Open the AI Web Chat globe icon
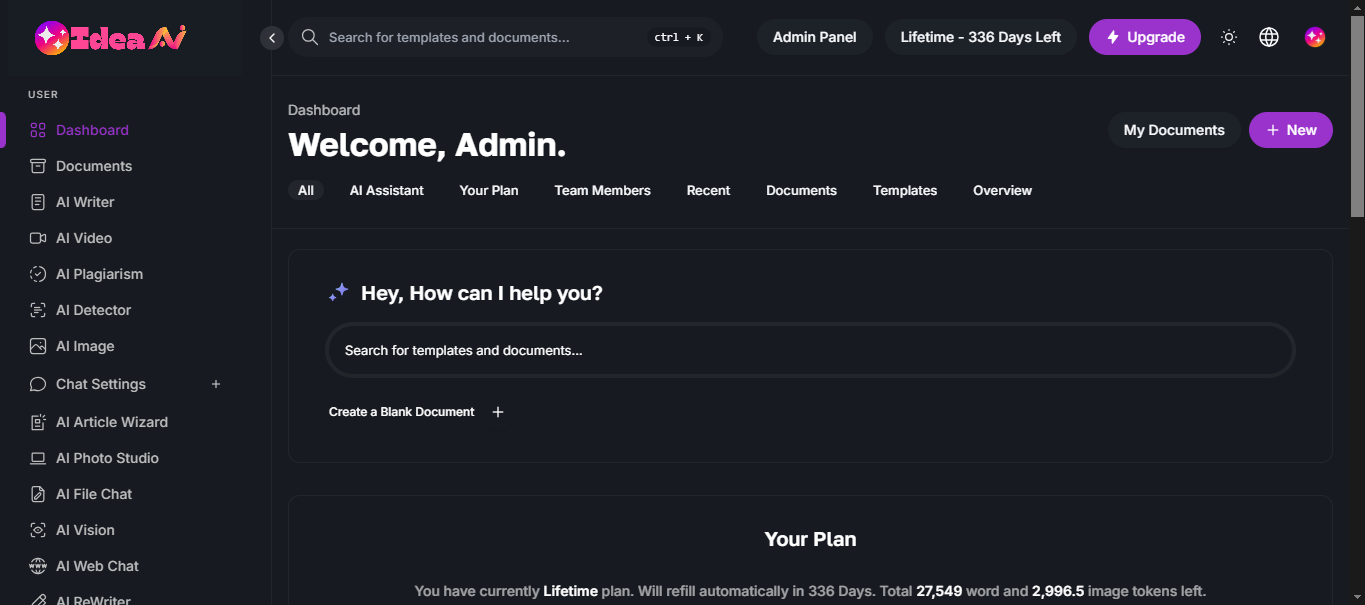 (38, 566)
